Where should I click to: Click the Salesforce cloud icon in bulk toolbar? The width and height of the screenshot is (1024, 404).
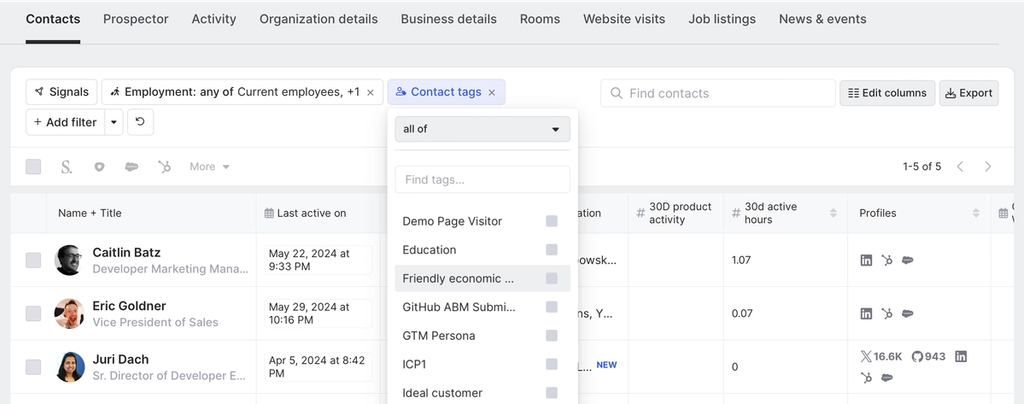[x=131, y=167]
